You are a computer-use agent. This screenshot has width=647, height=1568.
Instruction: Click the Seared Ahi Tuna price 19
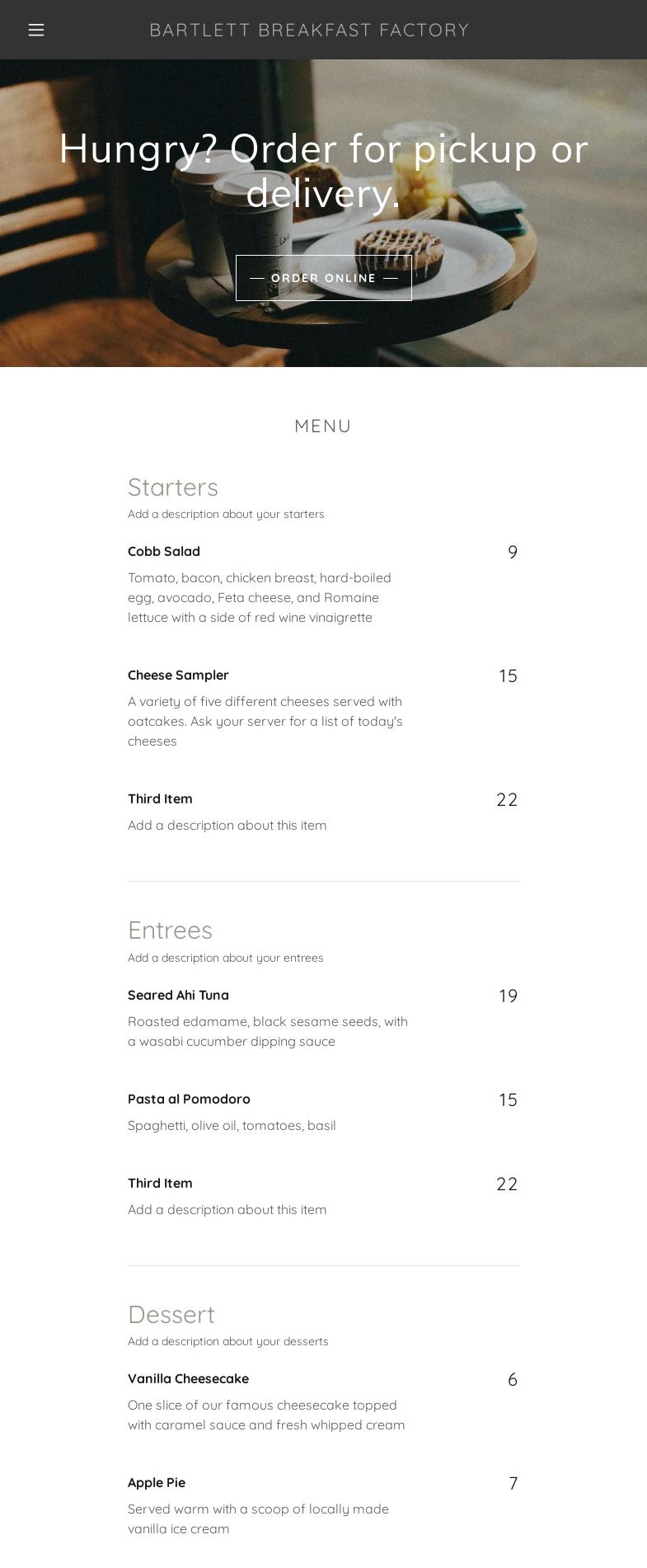coord(508,996)
